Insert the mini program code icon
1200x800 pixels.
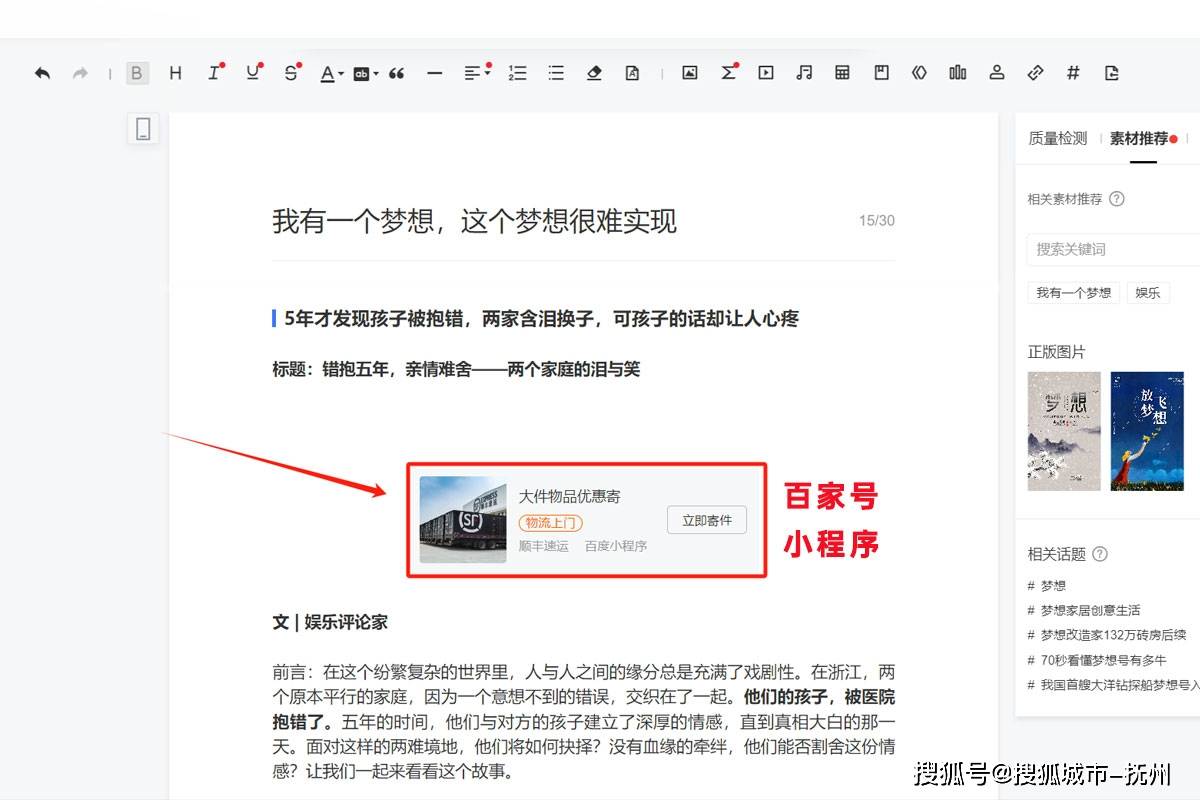(x=920, y=73)
